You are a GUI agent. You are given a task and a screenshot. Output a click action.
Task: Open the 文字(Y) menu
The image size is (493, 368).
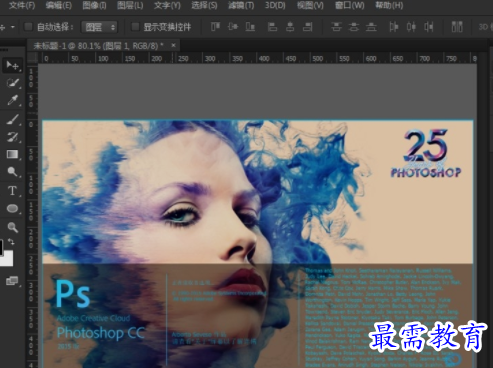(167, 6)
